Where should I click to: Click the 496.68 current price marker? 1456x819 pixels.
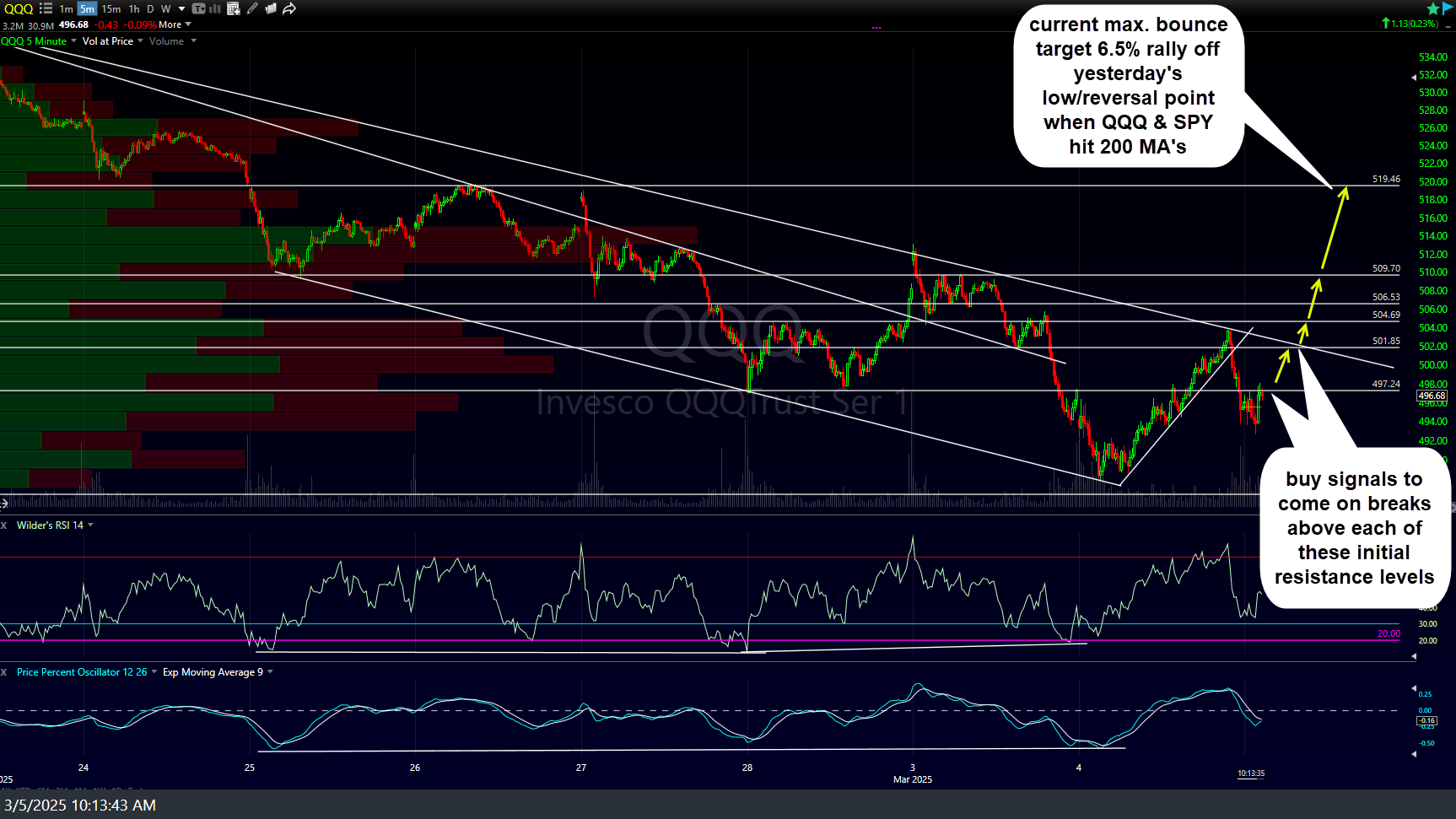pos(1432,396)
